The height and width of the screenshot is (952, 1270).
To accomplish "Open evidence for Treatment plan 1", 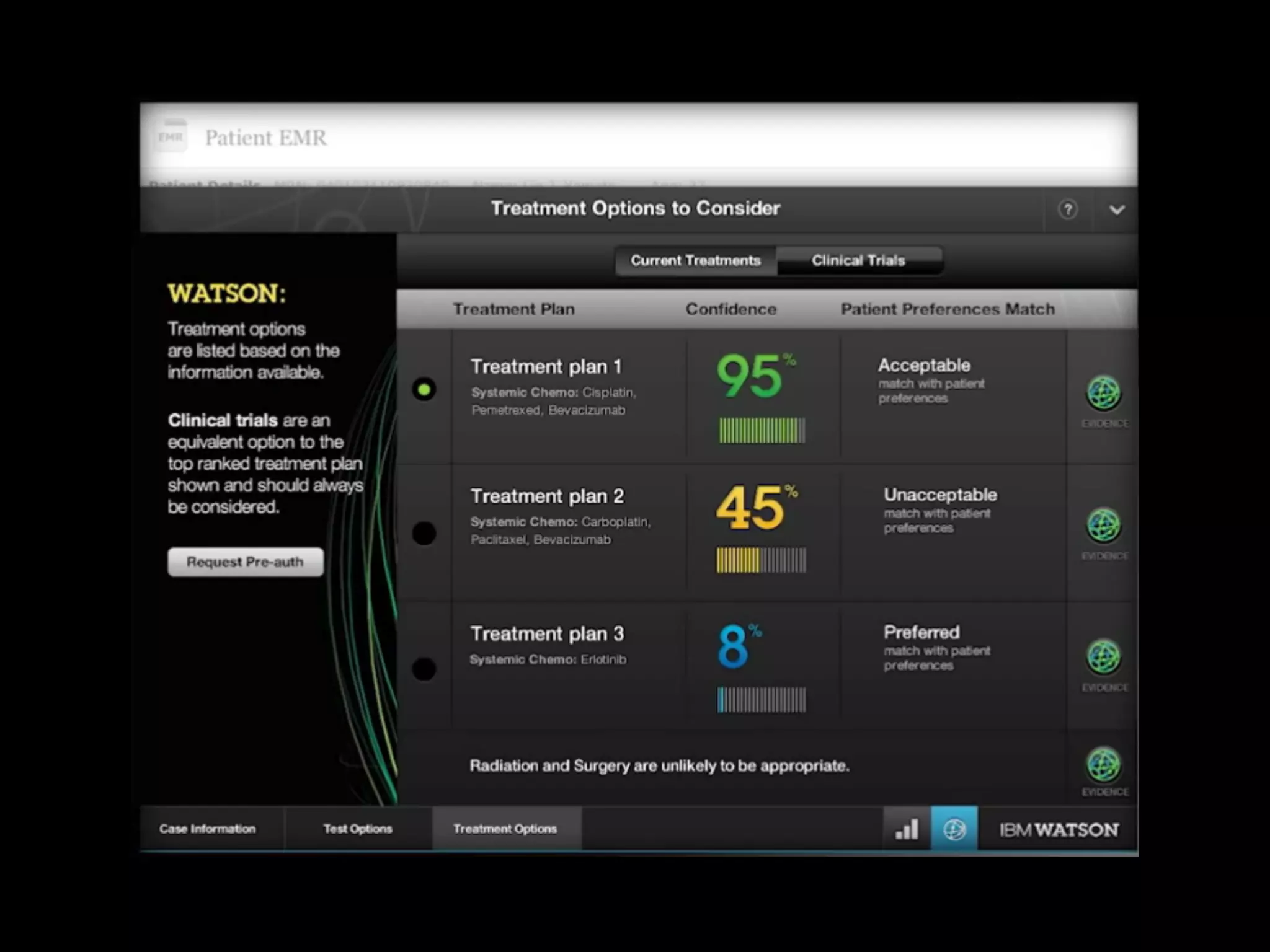I will pos(1104,394).
